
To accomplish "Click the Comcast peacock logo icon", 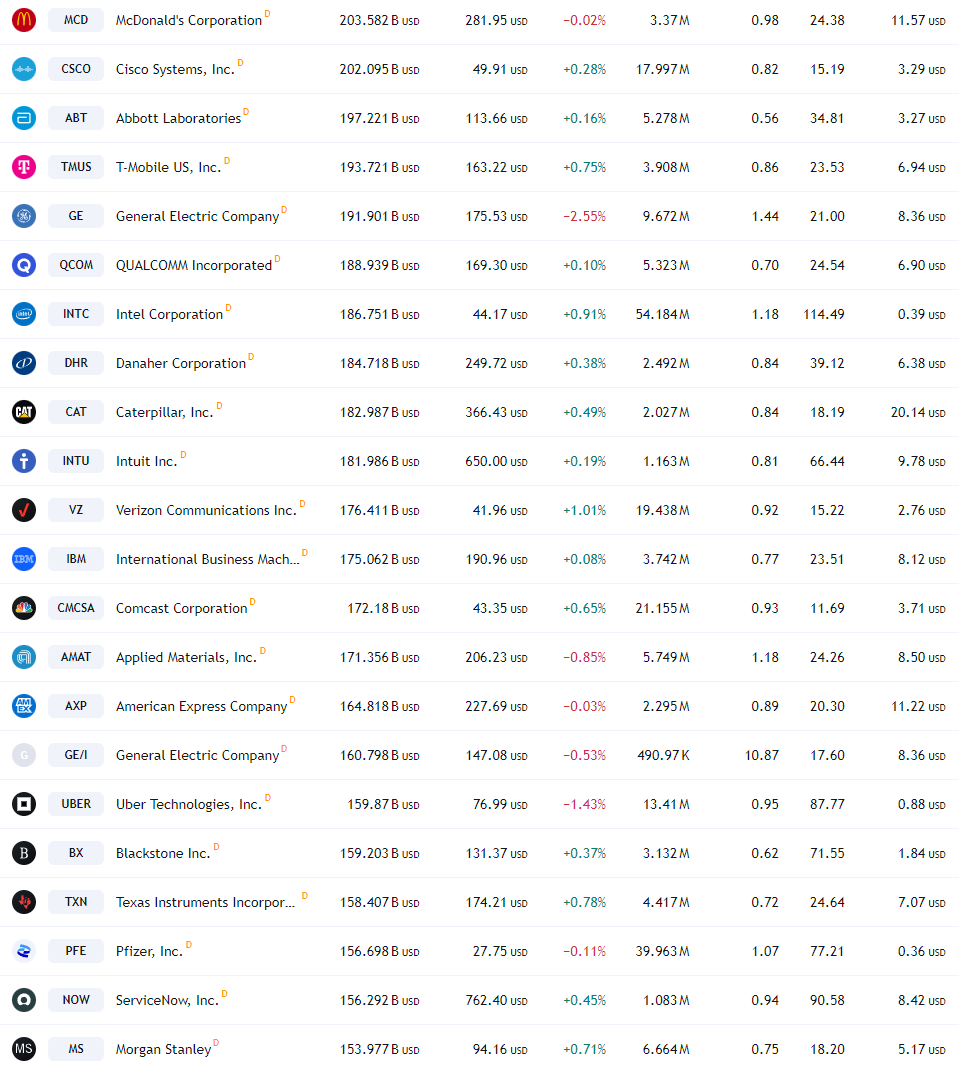I will [x=24, y=607].
